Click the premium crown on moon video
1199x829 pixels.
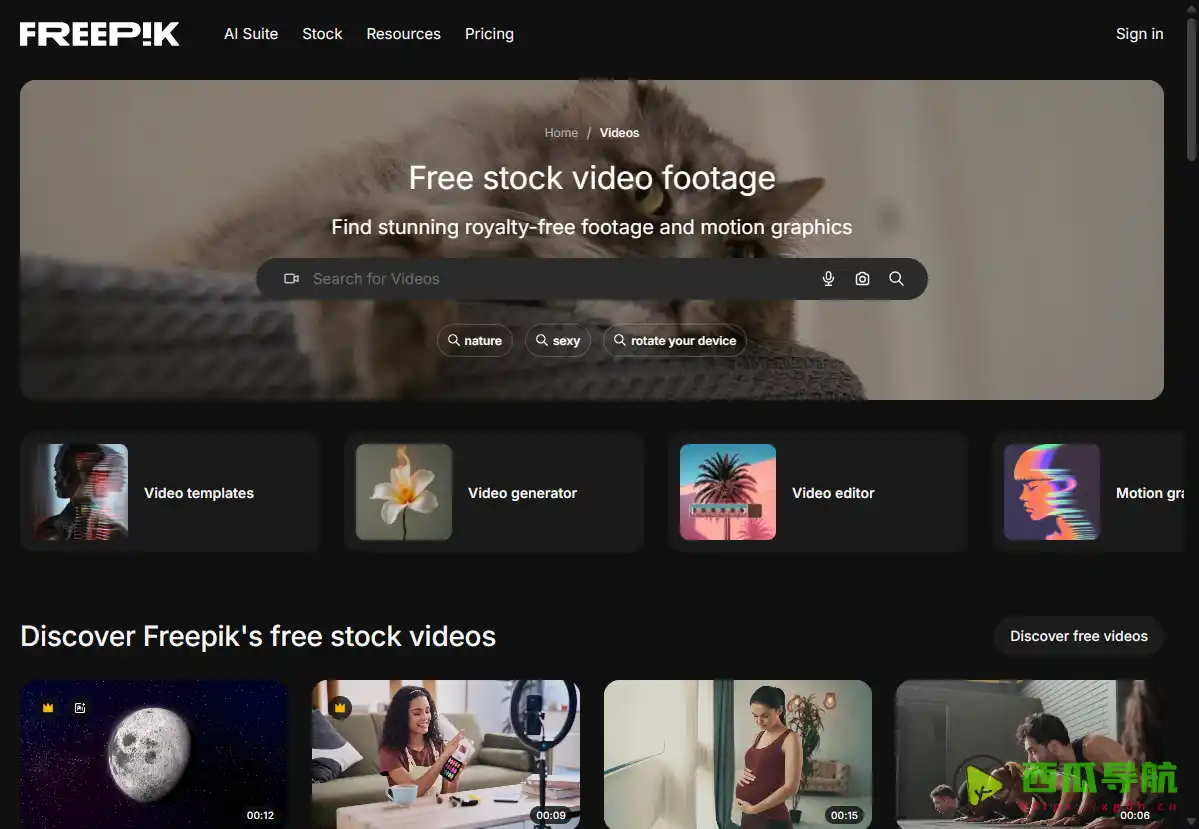(48, 708)
